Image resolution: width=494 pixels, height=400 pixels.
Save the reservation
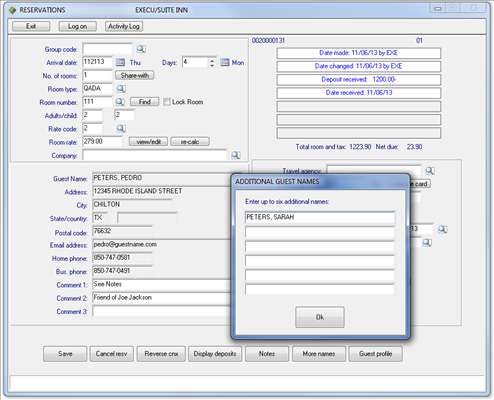pyautogui.click(x=65, y=354)
